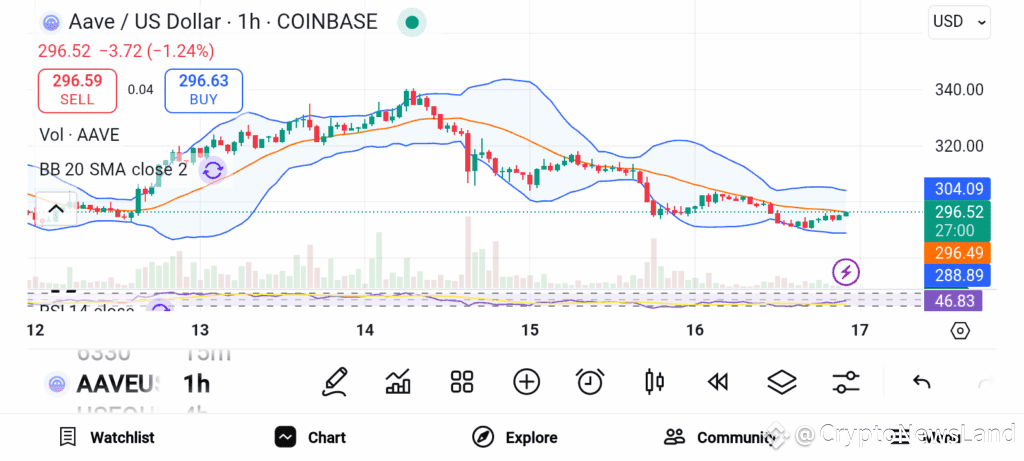Switch to the Explore tab
The width and height of the screenshot is (1024, 461).
point(515,437)
